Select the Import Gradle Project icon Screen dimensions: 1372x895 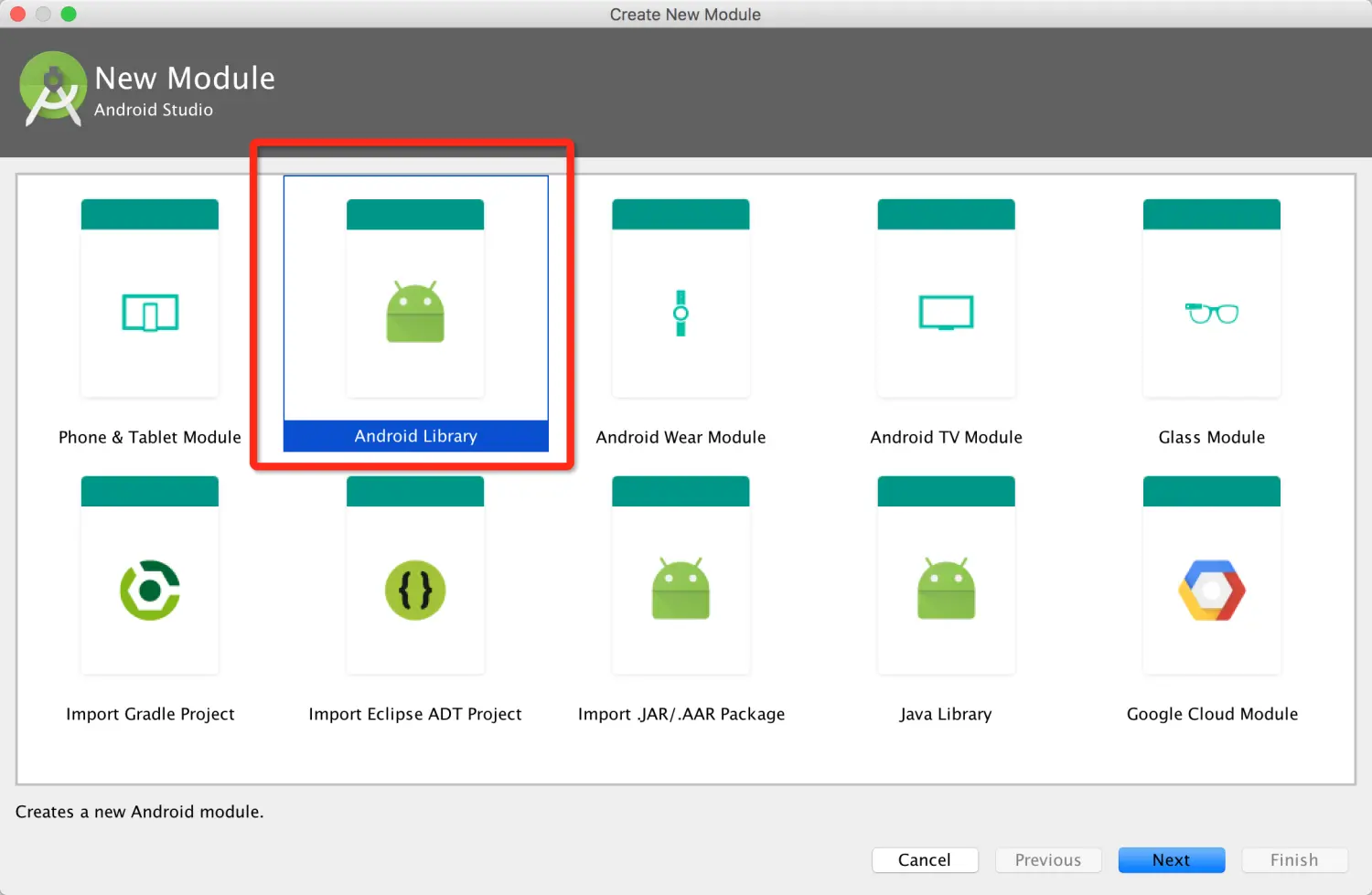[x=150, y=591]
